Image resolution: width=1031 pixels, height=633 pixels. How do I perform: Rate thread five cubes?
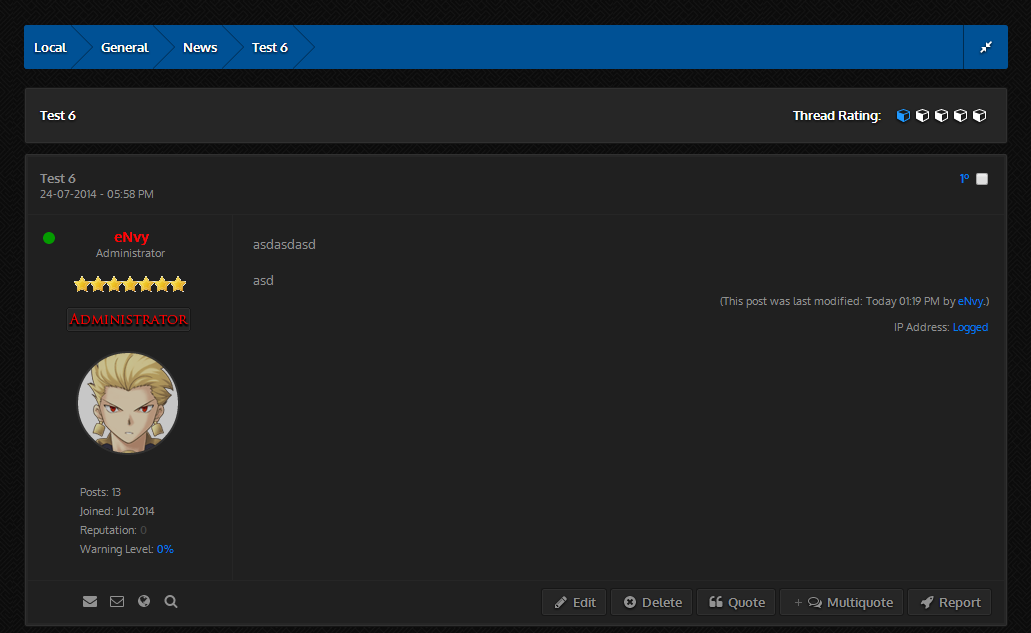point(979,116)
